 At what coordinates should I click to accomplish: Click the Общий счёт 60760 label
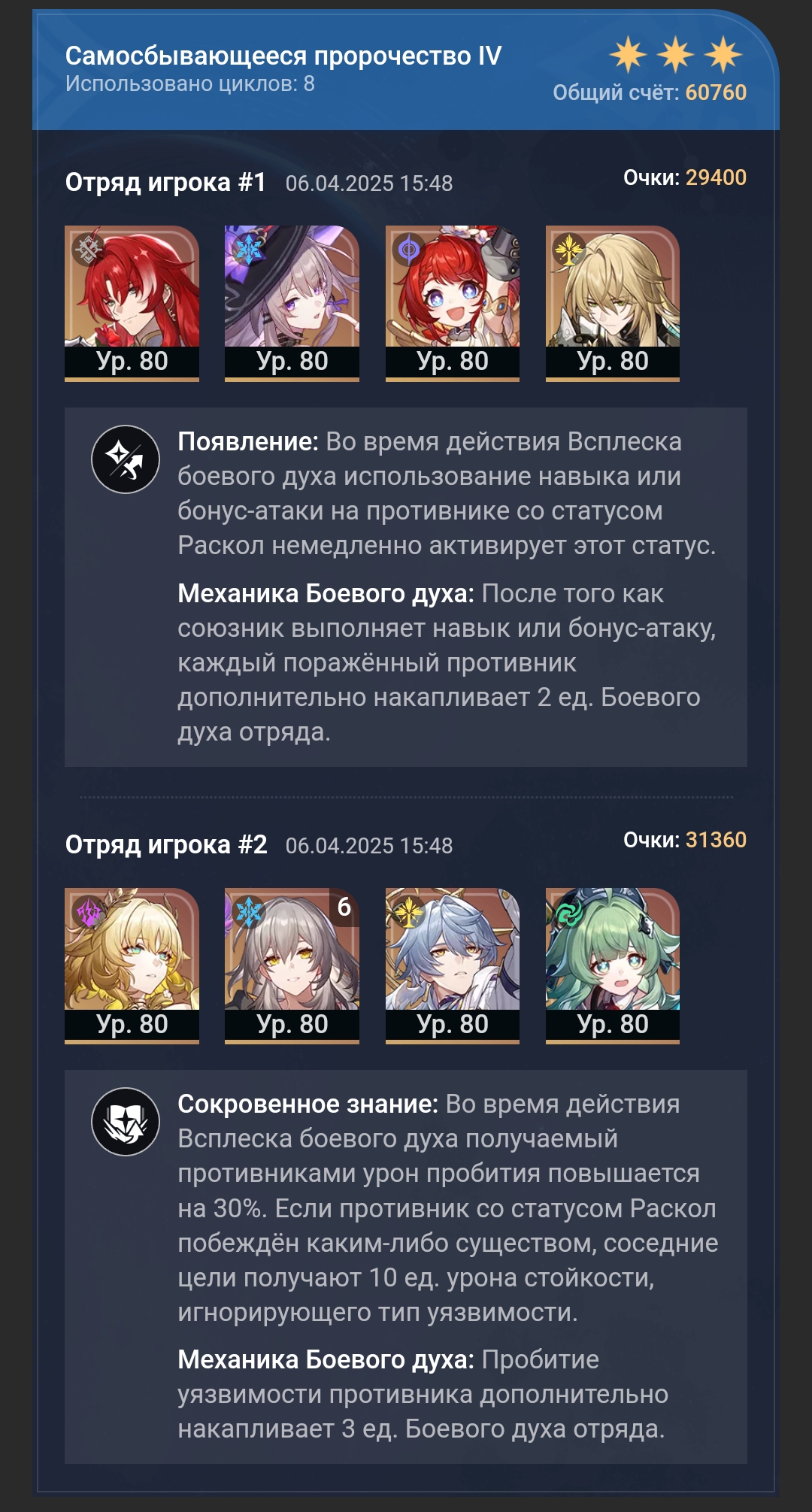[x=650, y=92]
